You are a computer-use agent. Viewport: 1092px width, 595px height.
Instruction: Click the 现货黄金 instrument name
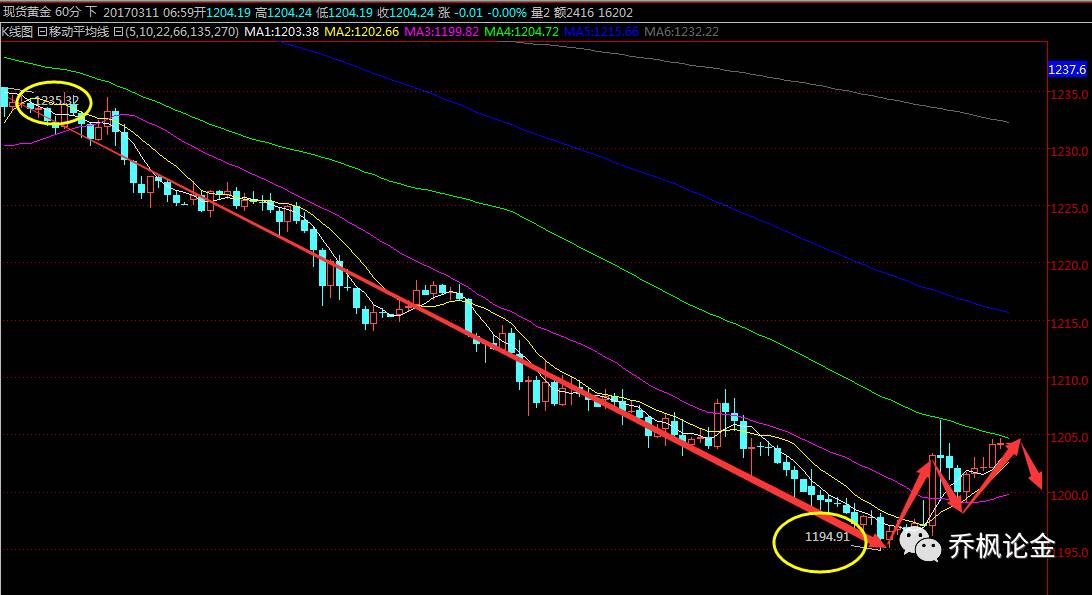26,12
